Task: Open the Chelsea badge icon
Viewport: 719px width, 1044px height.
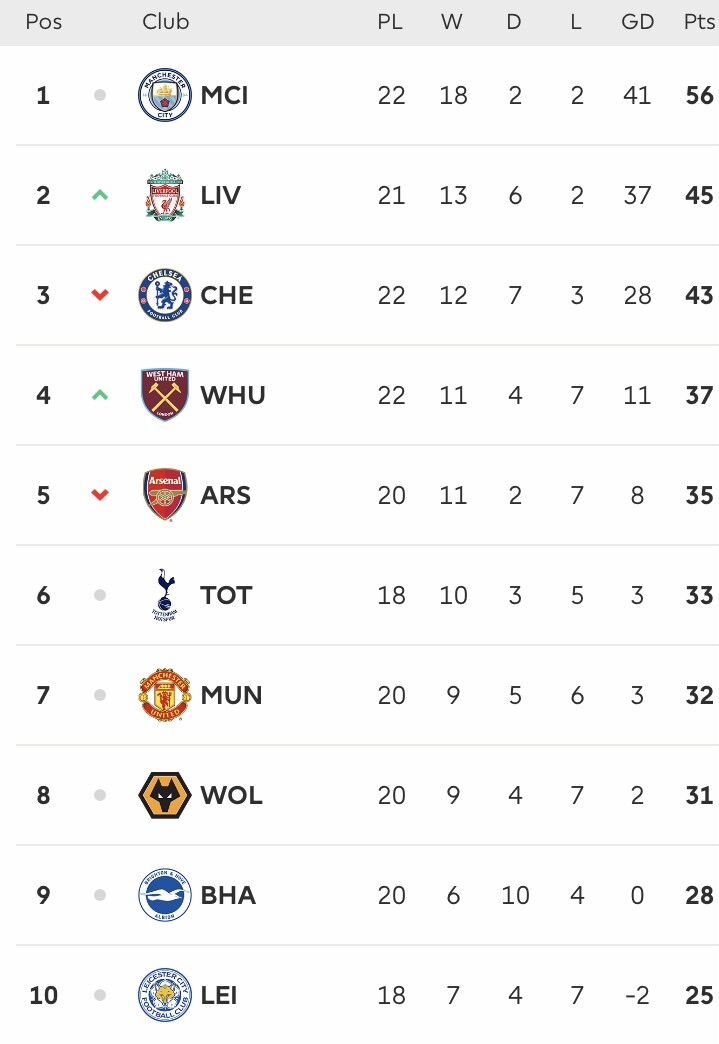Action: click(164, 295)
